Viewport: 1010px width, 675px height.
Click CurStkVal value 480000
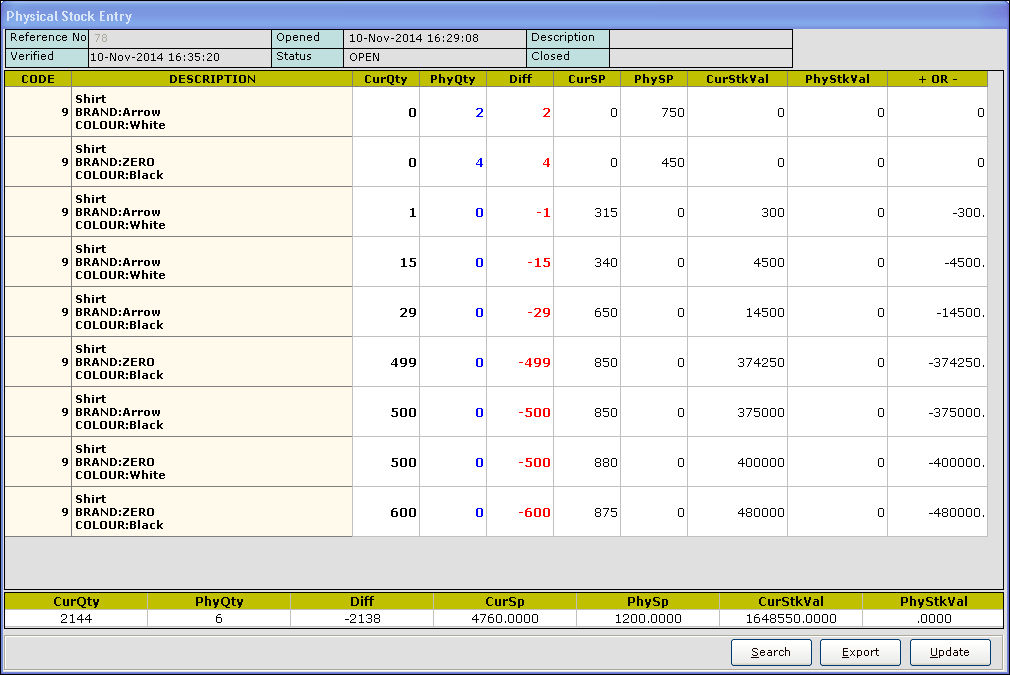click(x=738, y=512)
